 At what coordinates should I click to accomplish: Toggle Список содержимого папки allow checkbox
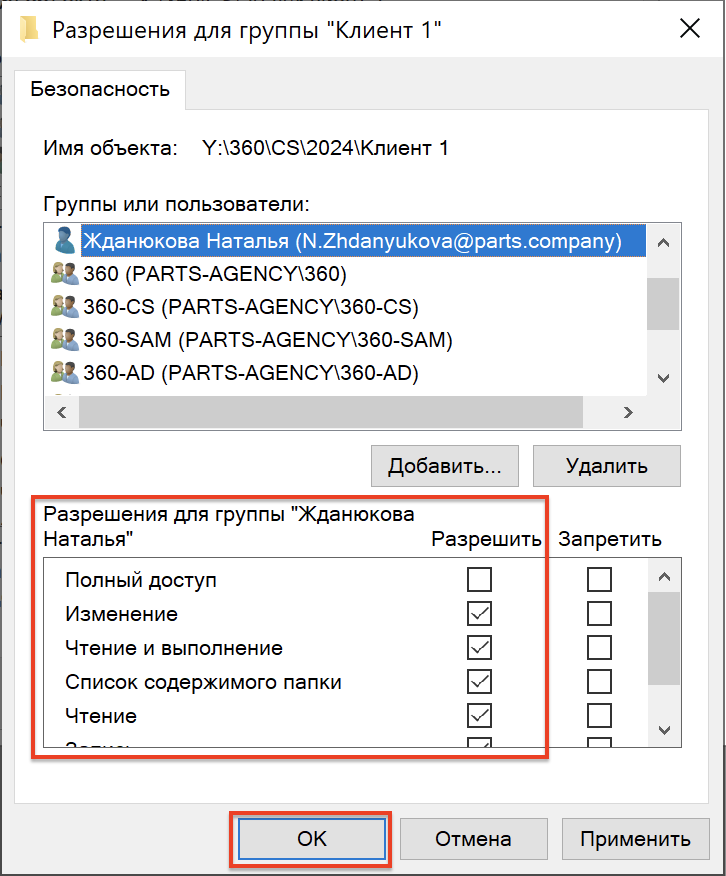[x=480, y=682]
